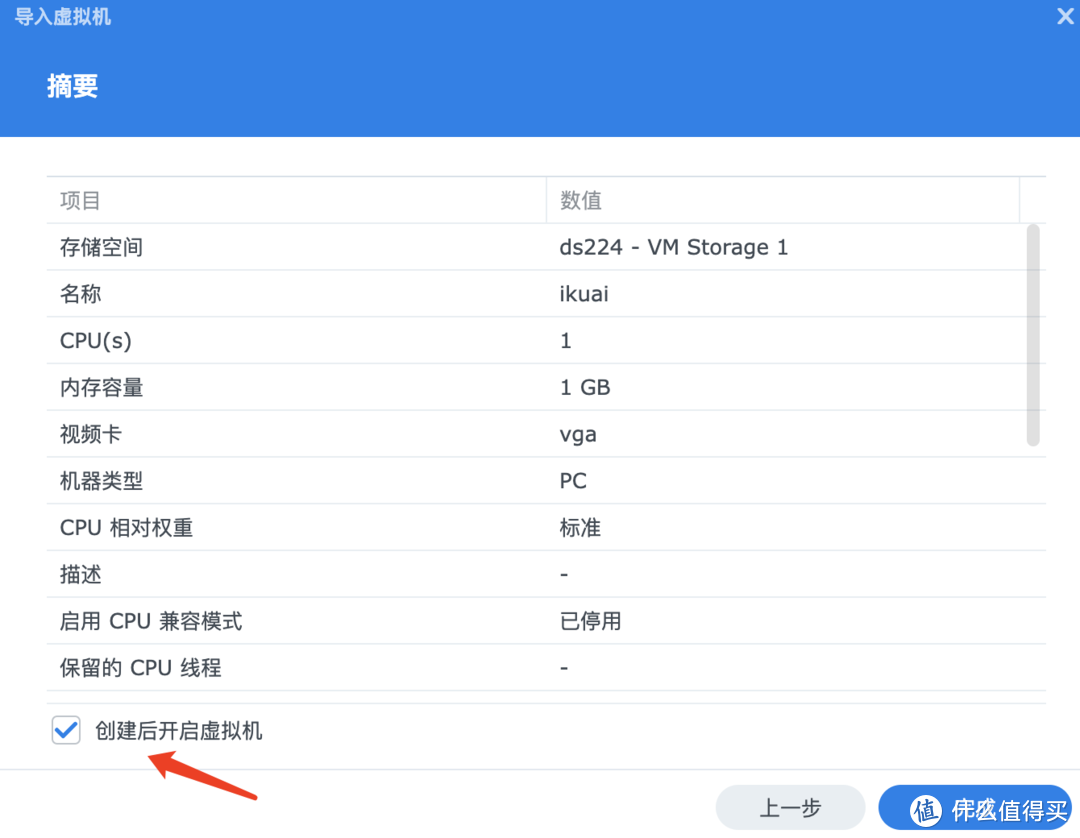Uncheck the 创建后开启虚拟机 checkbox
This screenshot has height=838, width=1080.
click(65, 730)
